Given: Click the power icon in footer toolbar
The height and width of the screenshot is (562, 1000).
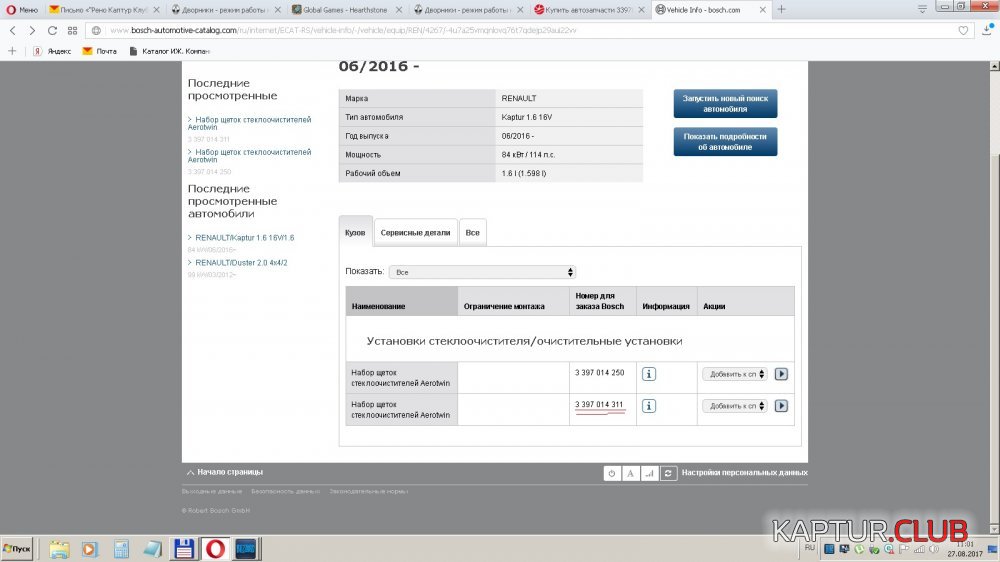Looking at the screenshot, I should [612, 473].
